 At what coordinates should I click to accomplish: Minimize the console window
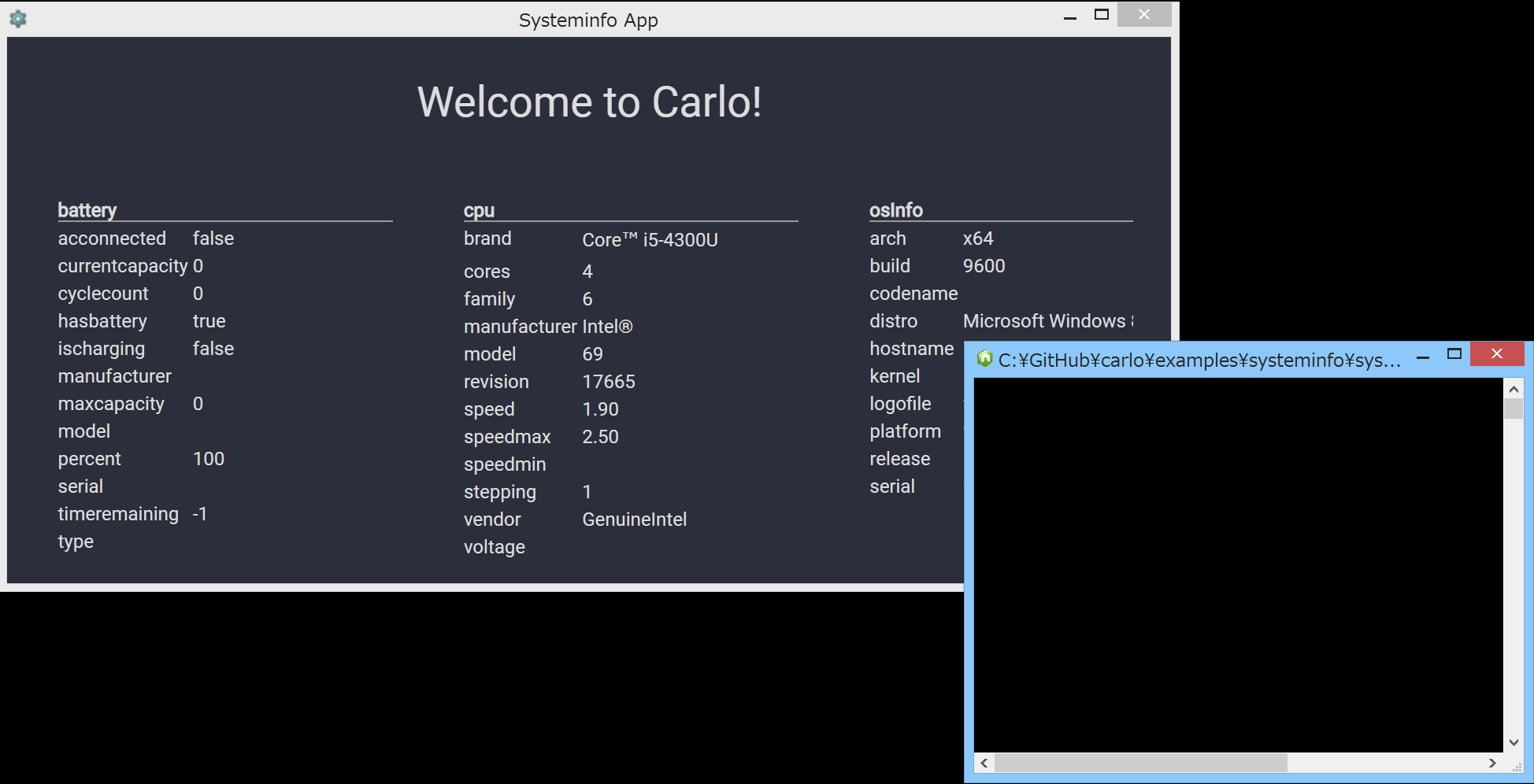pyautogui.click(x=1423, y=357)
